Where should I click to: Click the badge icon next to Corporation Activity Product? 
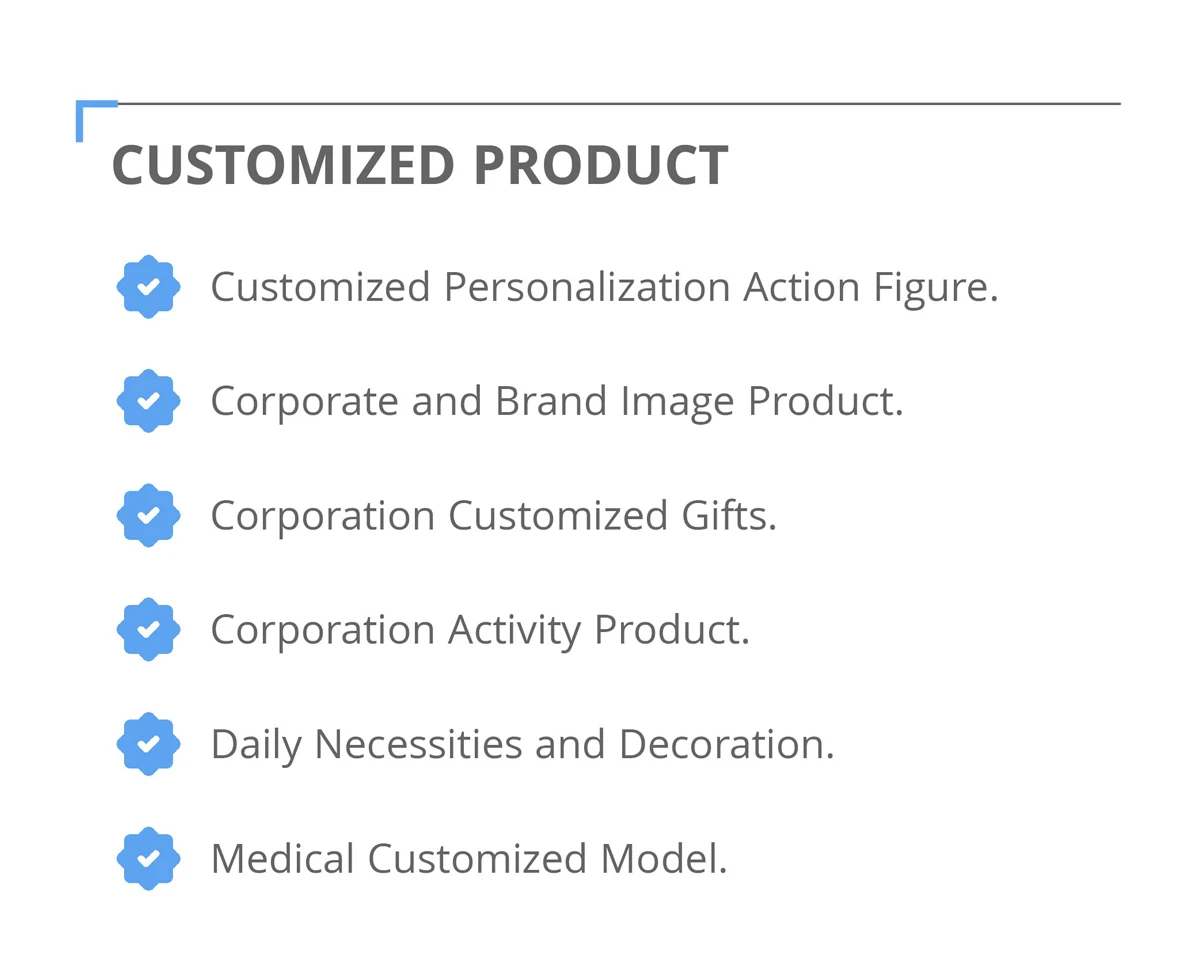148,630
